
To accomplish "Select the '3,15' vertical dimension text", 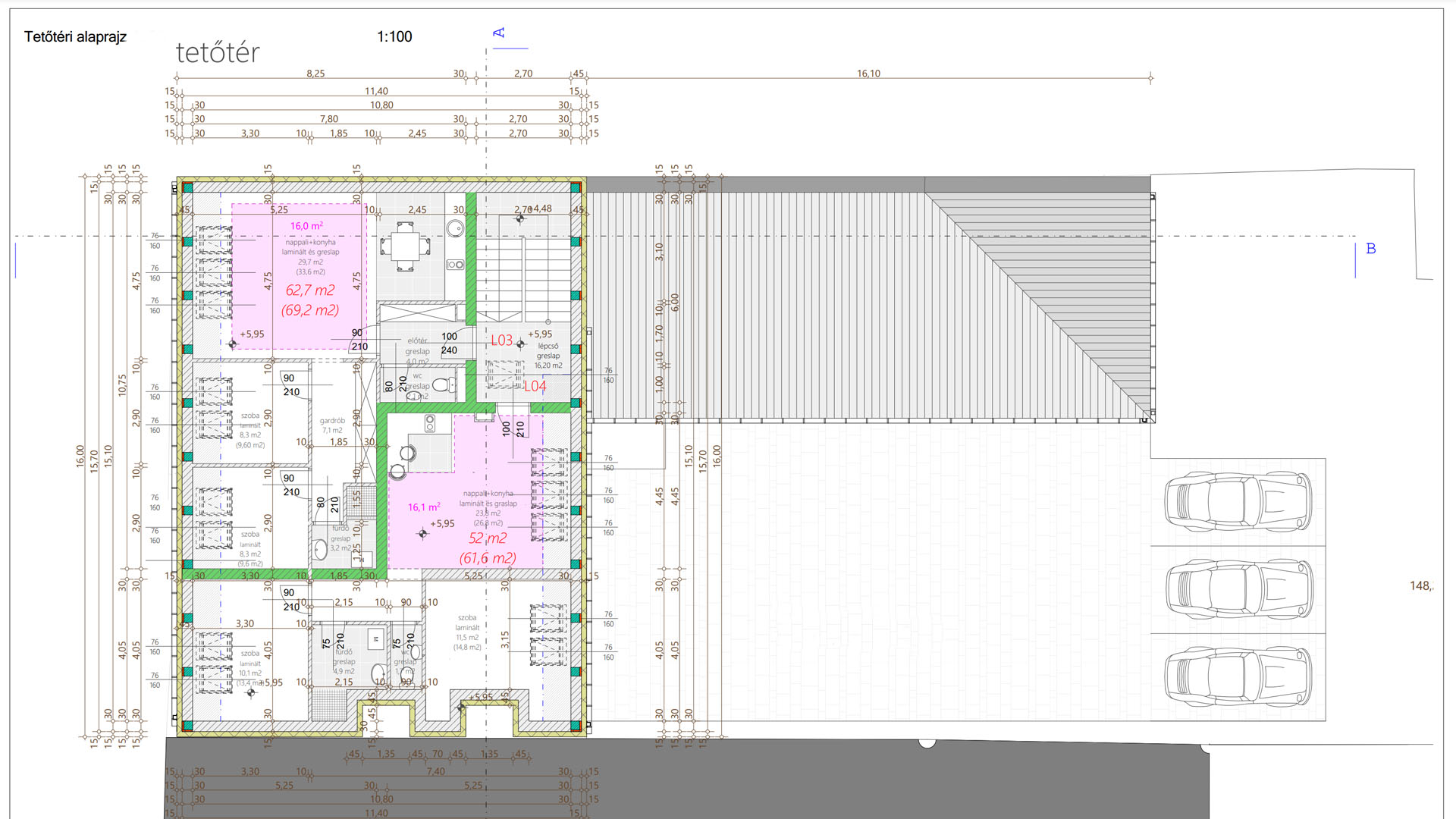I will point(505,640).
